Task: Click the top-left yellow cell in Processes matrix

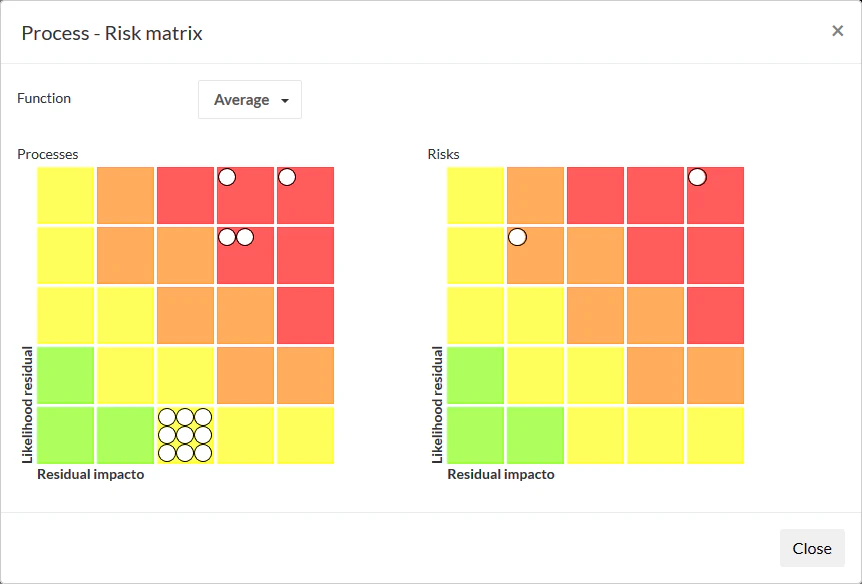Action: [x=65, y=195]
